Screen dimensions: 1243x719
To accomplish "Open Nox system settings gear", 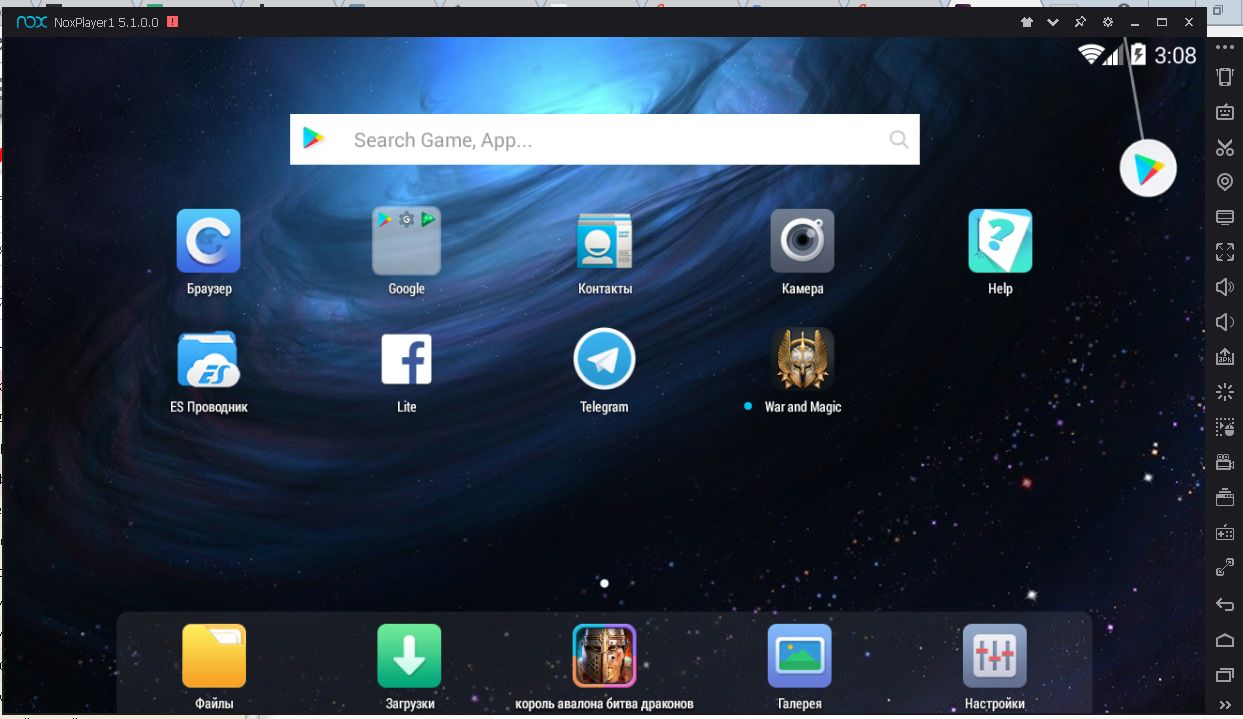I will [x=1107, y=22].
